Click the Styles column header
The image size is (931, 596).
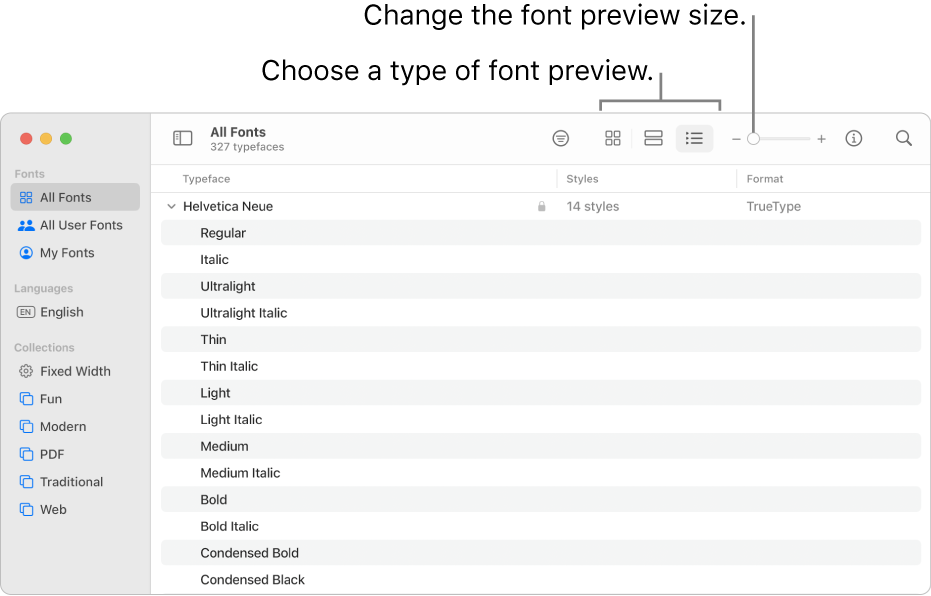tap(581, 179)
